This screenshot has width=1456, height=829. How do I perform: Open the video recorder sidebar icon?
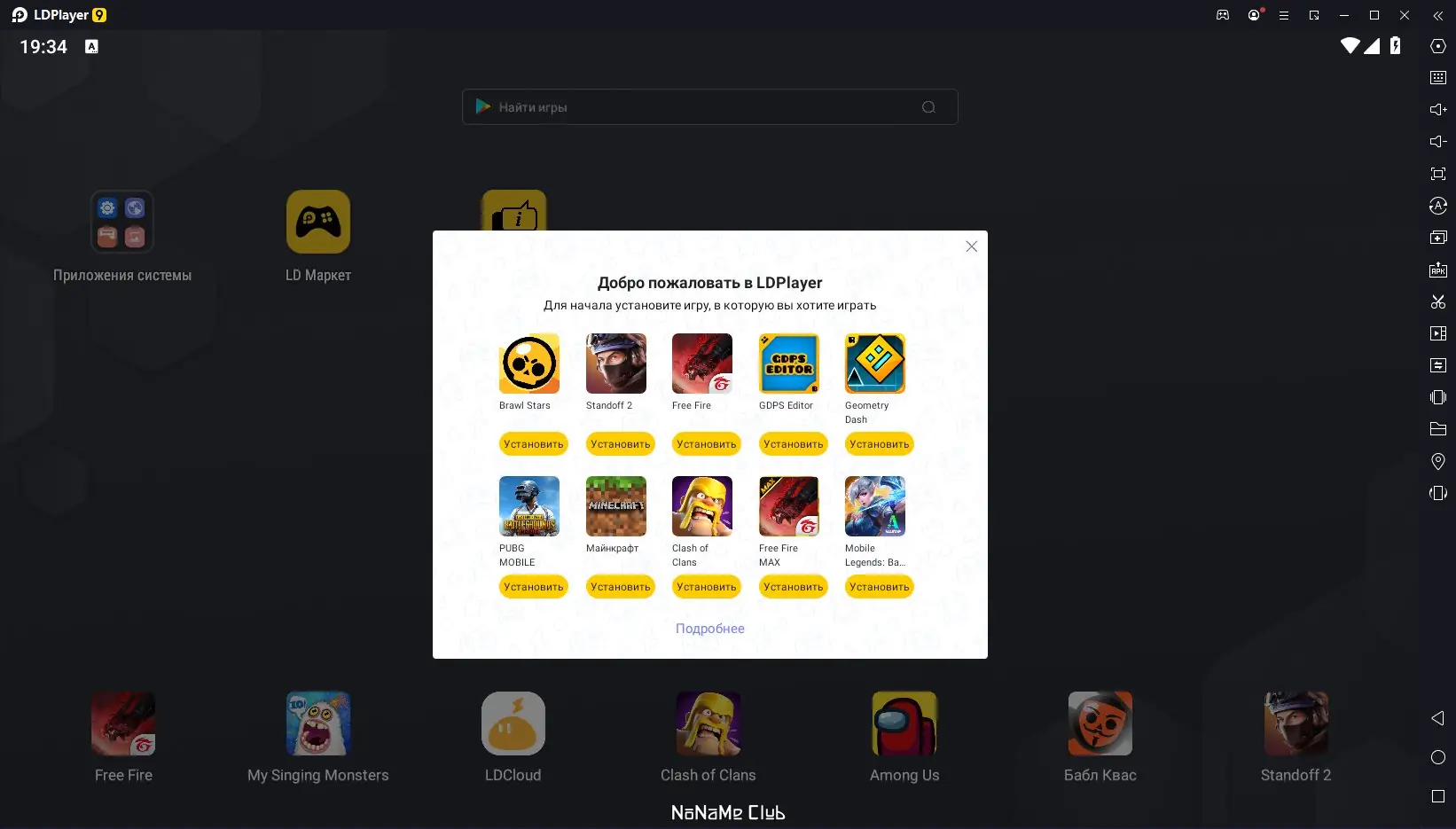tap(1438, 333)
